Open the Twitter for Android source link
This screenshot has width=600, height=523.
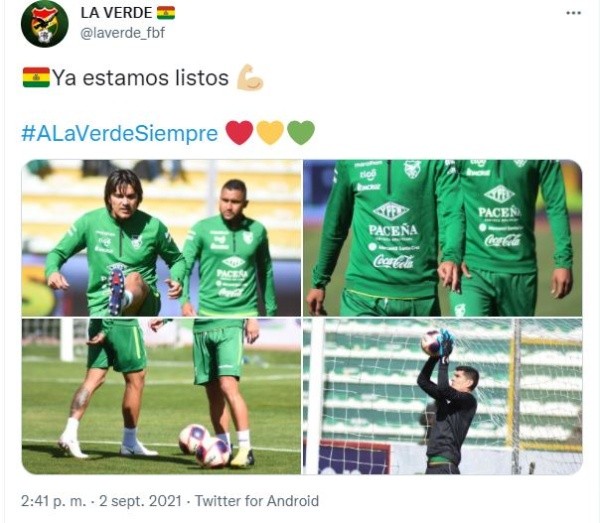tap(257, 501)
